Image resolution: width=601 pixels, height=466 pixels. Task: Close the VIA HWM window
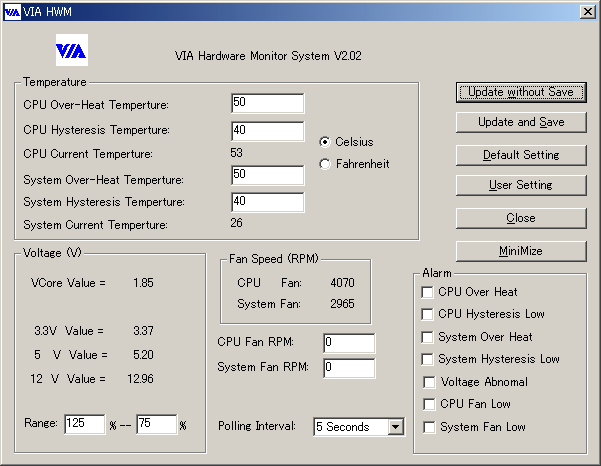588,12
